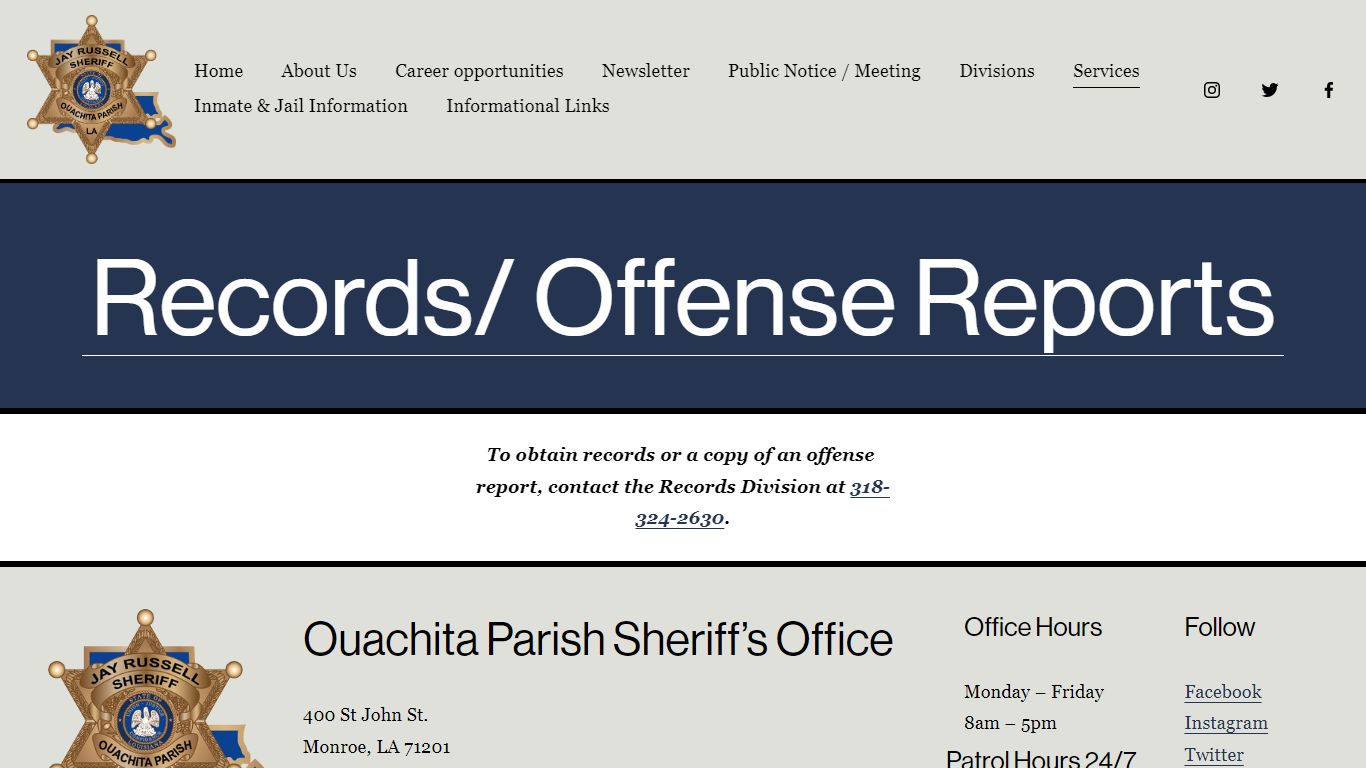
Task: Follow the Instagram footer link
Action: tap(1226, 723)
